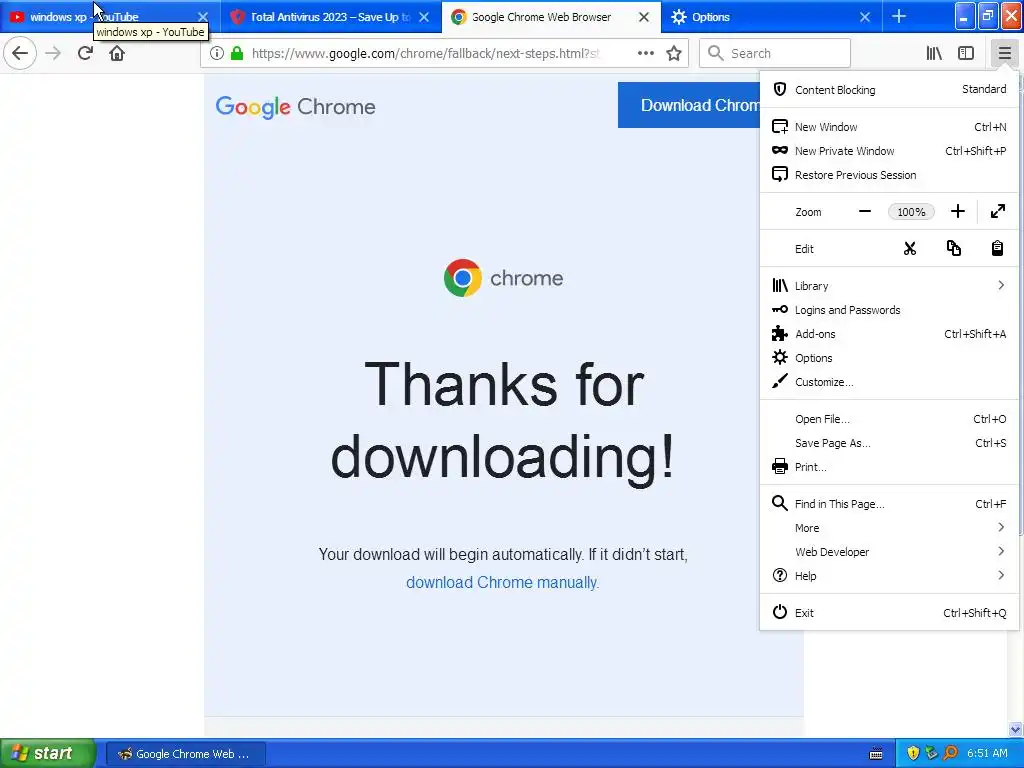Image resolution: width=1024 pixels, height=768 pixels.
Task: Show site information icon in address bar
Action: (216, 53)
